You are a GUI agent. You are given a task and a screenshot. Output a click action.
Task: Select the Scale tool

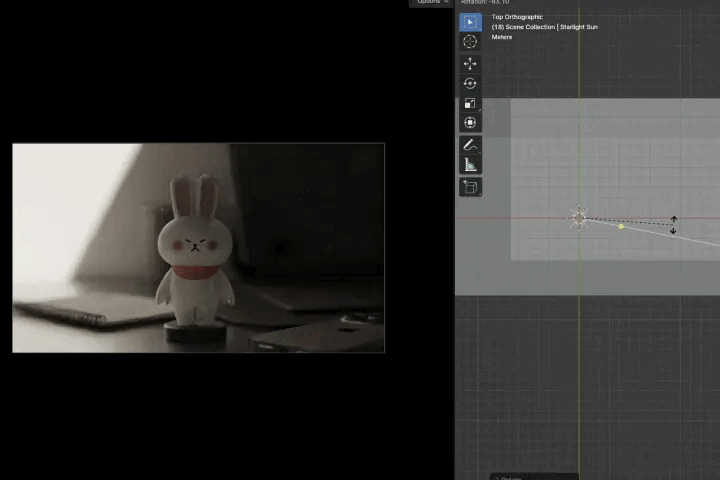coord(470,103)
